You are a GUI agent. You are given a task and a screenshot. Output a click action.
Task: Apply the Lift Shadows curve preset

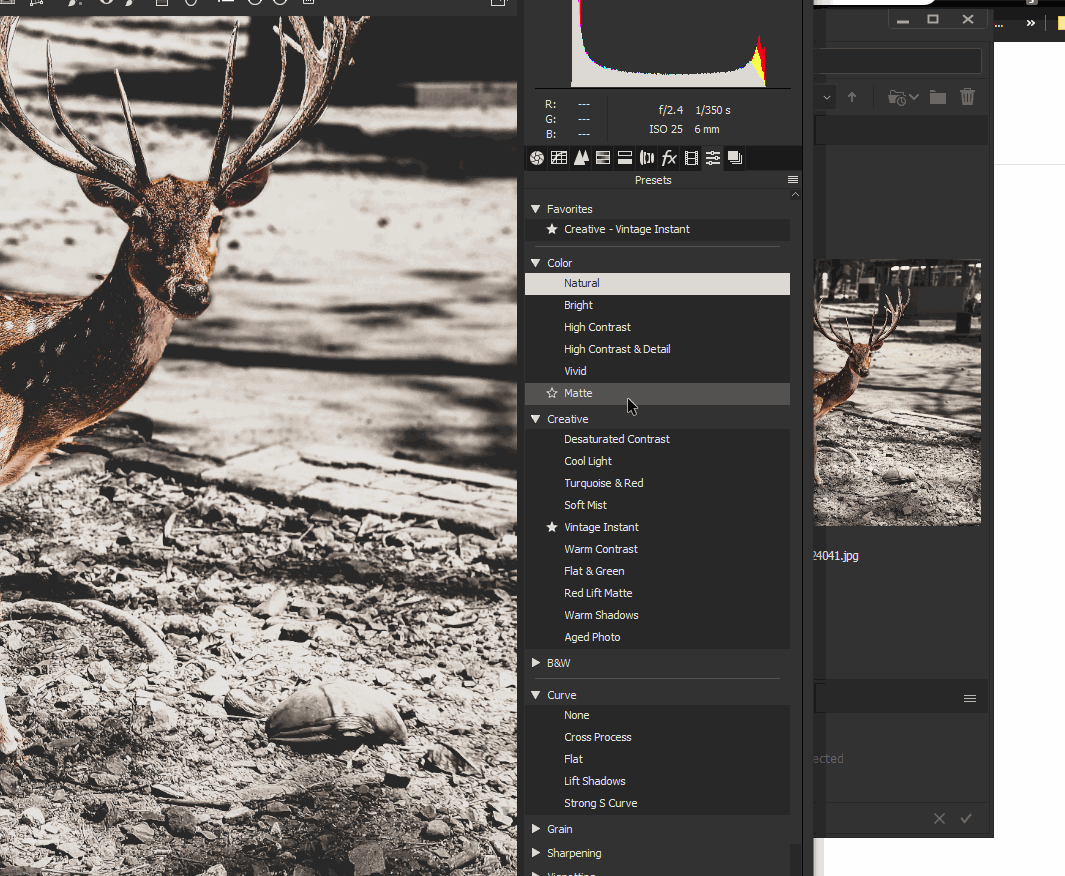click(x=657, y=782)
